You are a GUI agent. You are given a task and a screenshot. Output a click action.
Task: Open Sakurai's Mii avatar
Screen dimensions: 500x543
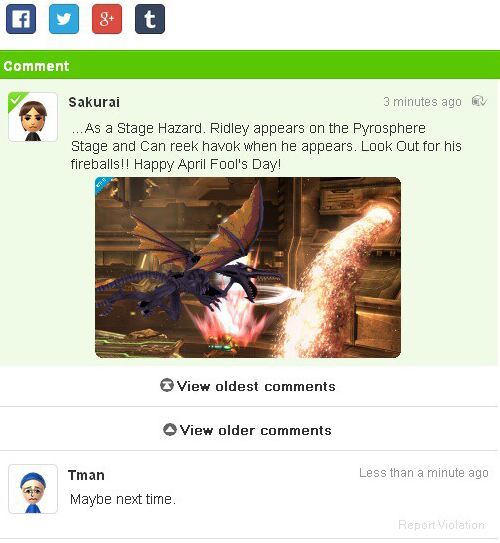pyautogui.click(x=33, y=117)
